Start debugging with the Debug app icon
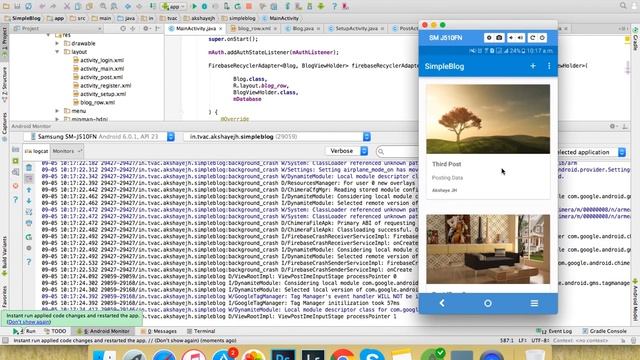This screenshot has height=360, width=640. pos(204,6)
